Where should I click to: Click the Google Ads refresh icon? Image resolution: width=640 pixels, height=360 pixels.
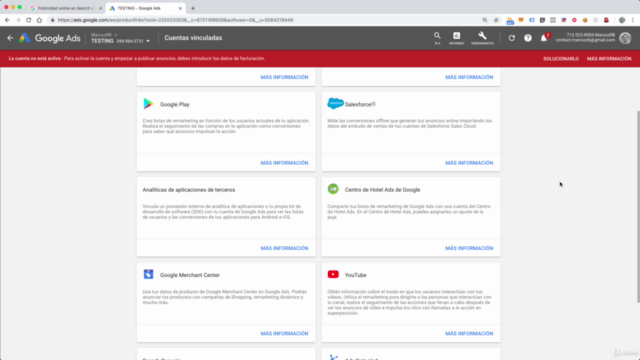(x=512, y=38)
